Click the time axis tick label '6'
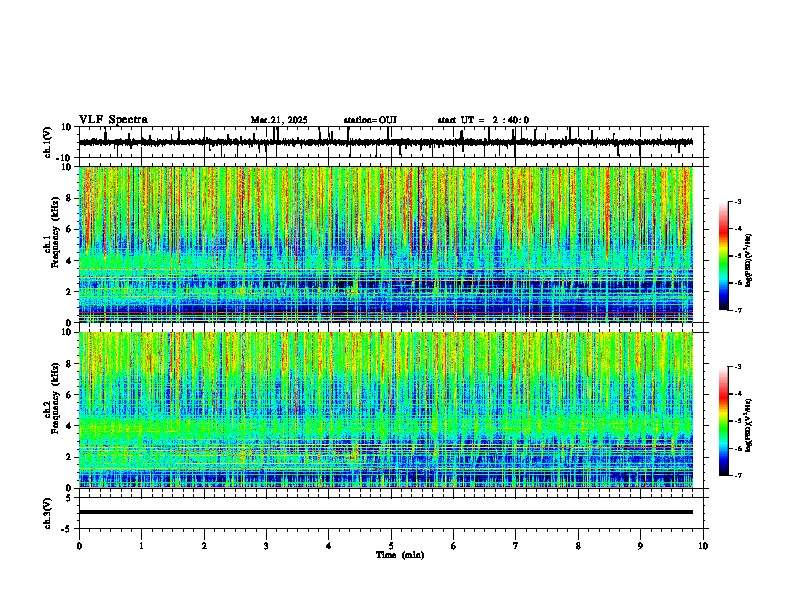The width and height of the screenshot is (792, 612). [x=454, y=546]
